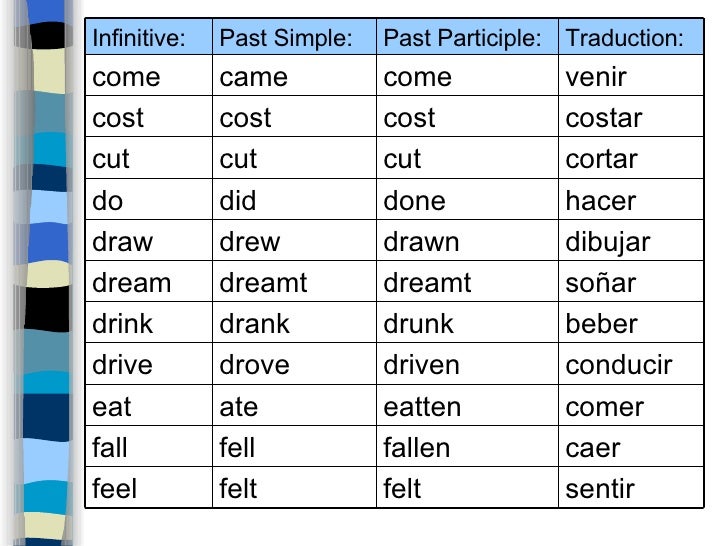This screenshot has width=728, height=546.
Task: Select the misspelled 'eatten' cell
Action: click(x=467, y=405)
